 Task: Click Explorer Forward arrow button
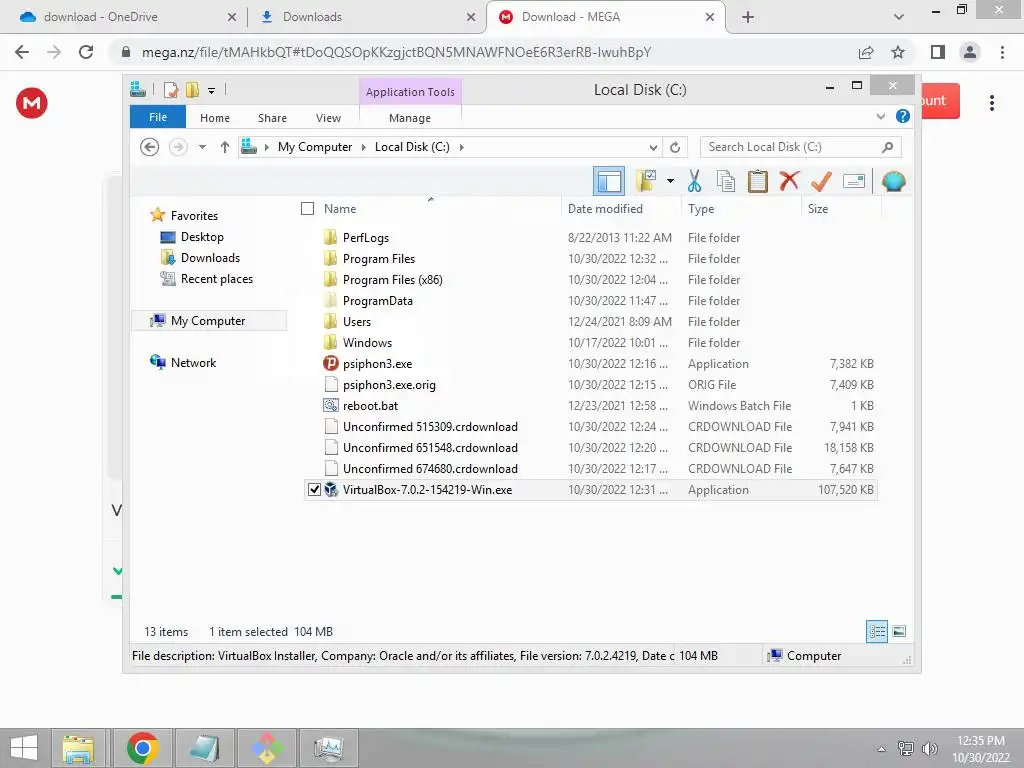(178, 147)
